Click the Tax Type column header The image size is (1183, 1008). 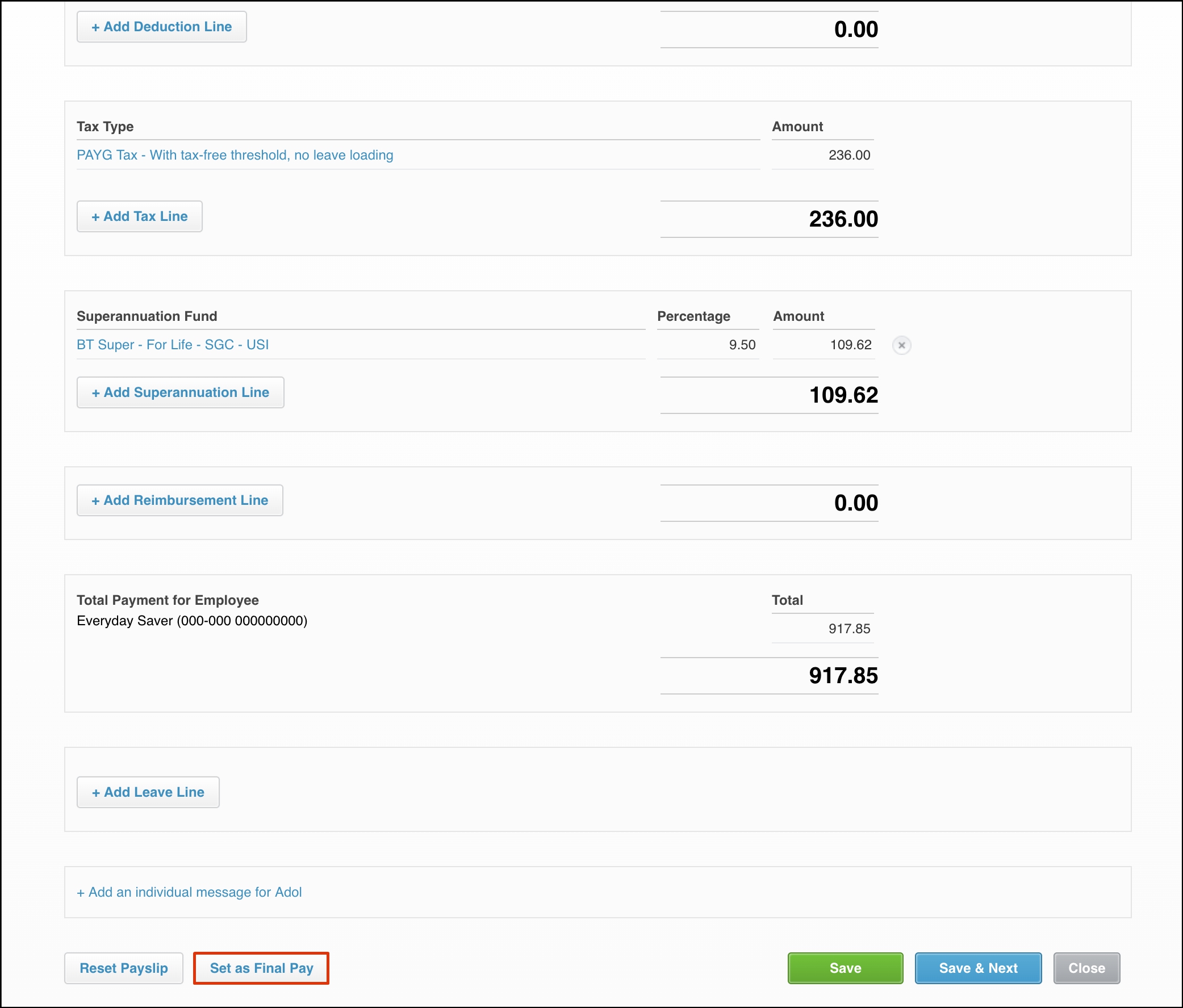coord(105,127)
